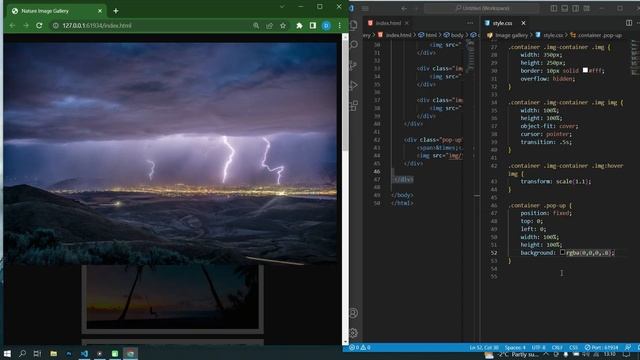640x360 pixels.
Task: Click Chrome back navigation arrow
Action: 12,25
